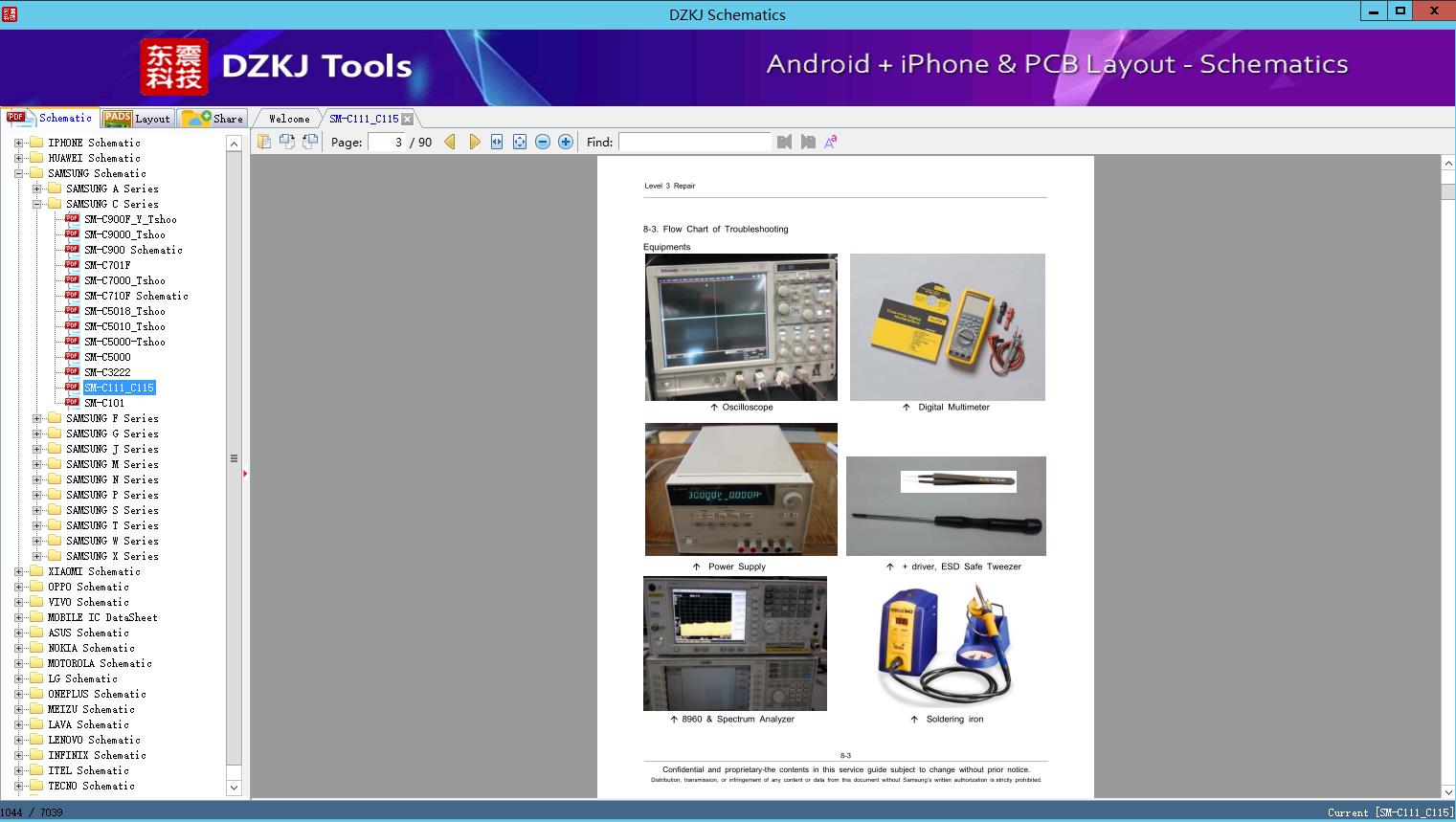This screenshot has width=1456, height=822.
Task: Click folder icon of SAMSUNG S Series
Action: [x=55, y=510]
